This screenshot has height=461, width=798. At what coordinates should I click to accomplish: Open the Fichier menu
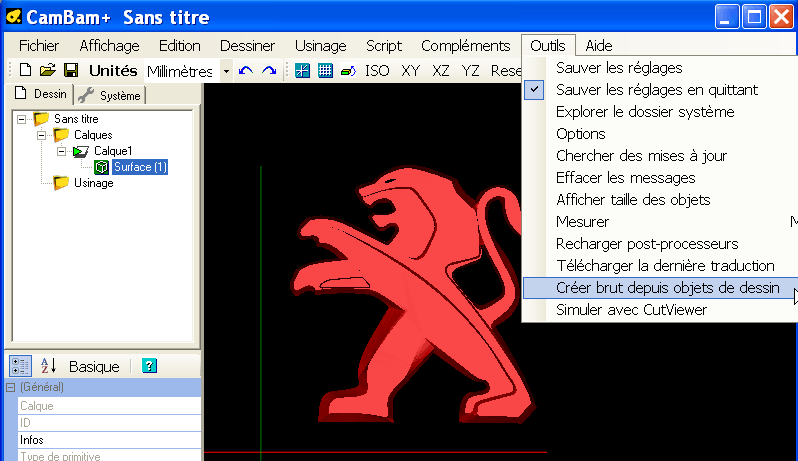[39, 46]
